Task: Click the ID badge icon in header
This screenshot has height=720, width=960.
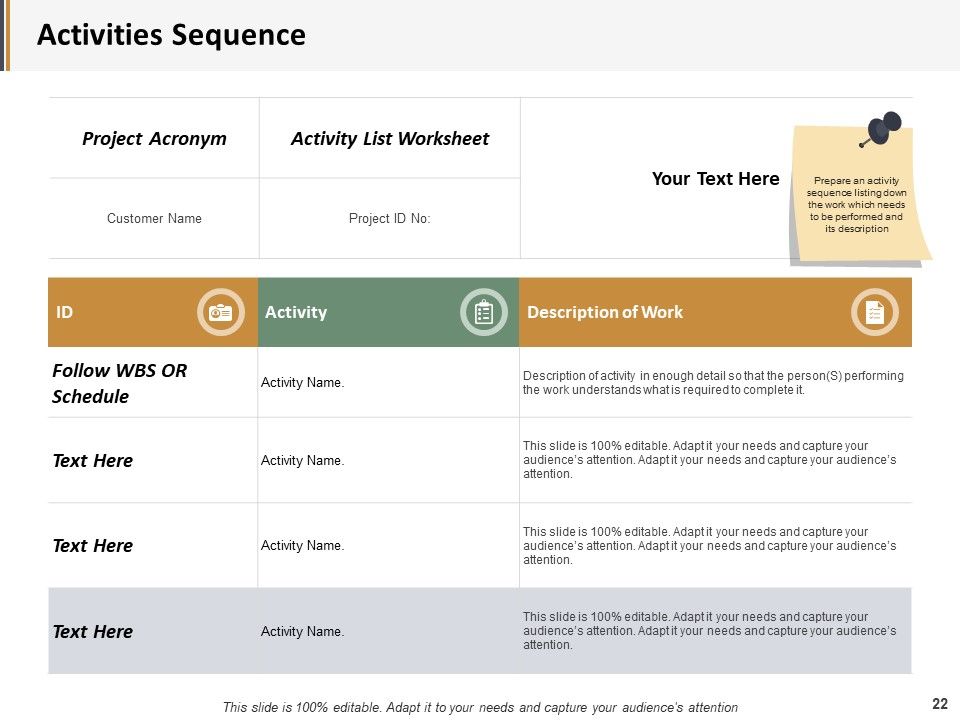Action: [x=221, y=312]
